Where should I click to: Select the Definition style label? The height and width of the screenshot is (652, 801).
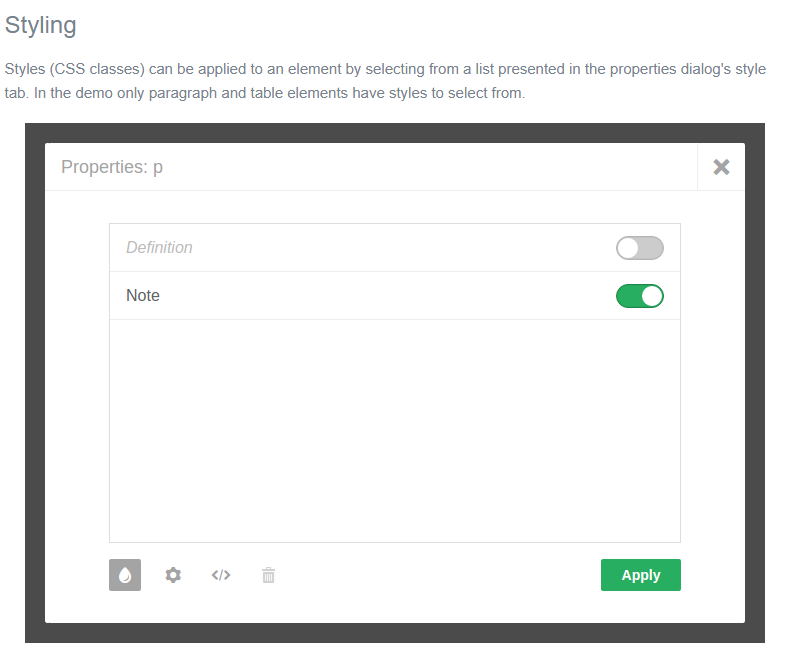click(159, 248)
